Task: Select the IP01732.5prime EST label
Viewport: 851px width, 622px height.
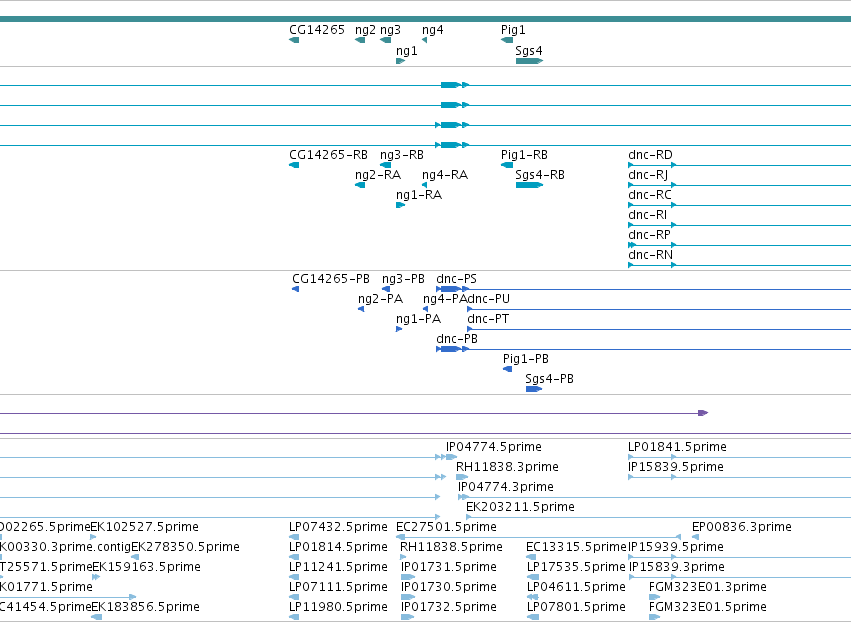Action: point(449,607)
